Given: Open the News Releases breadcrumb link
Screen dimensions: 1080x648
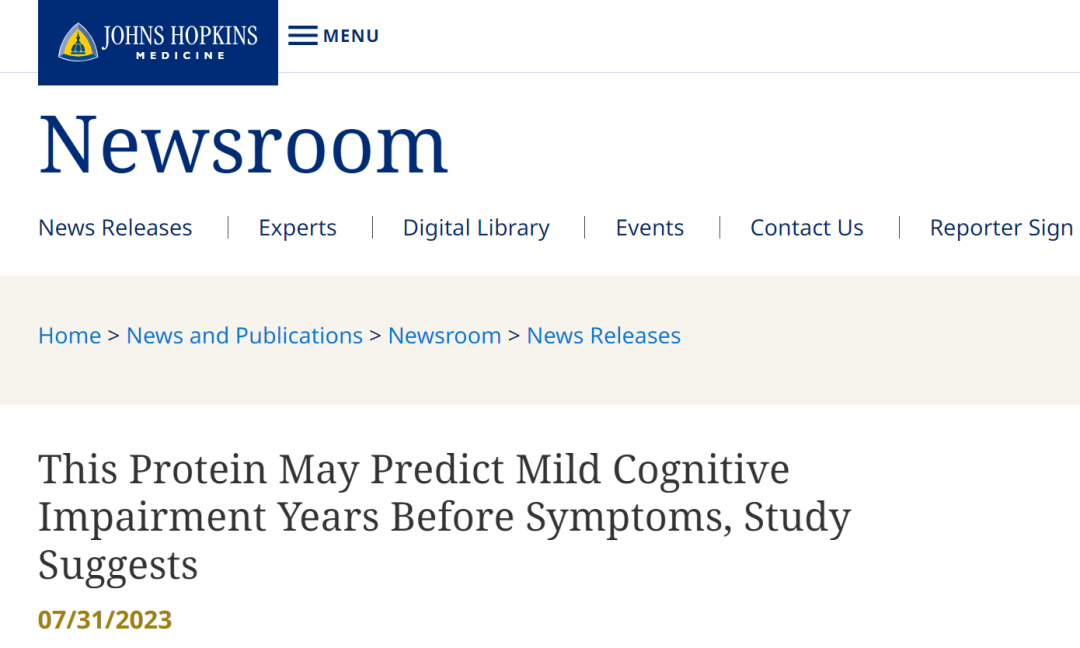Looking at the screenshot, I should (604, 335).
